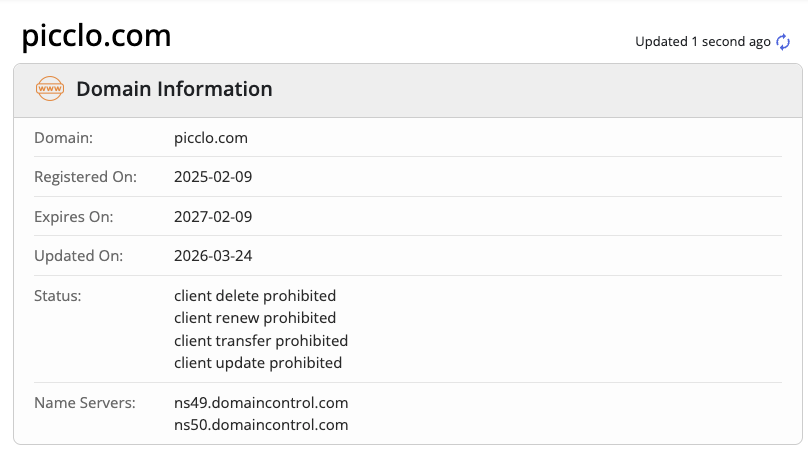This screenshot has height=459, width=808.
Task: Click the client update prohibited status
Action: pos(258,363)
